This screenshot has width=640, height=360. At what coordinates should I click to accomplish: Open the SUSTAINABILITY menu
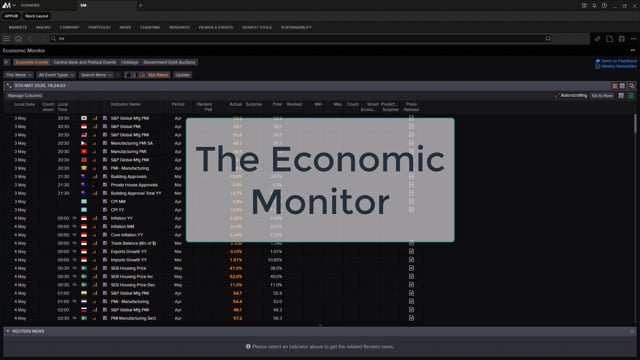pos(296,27)
